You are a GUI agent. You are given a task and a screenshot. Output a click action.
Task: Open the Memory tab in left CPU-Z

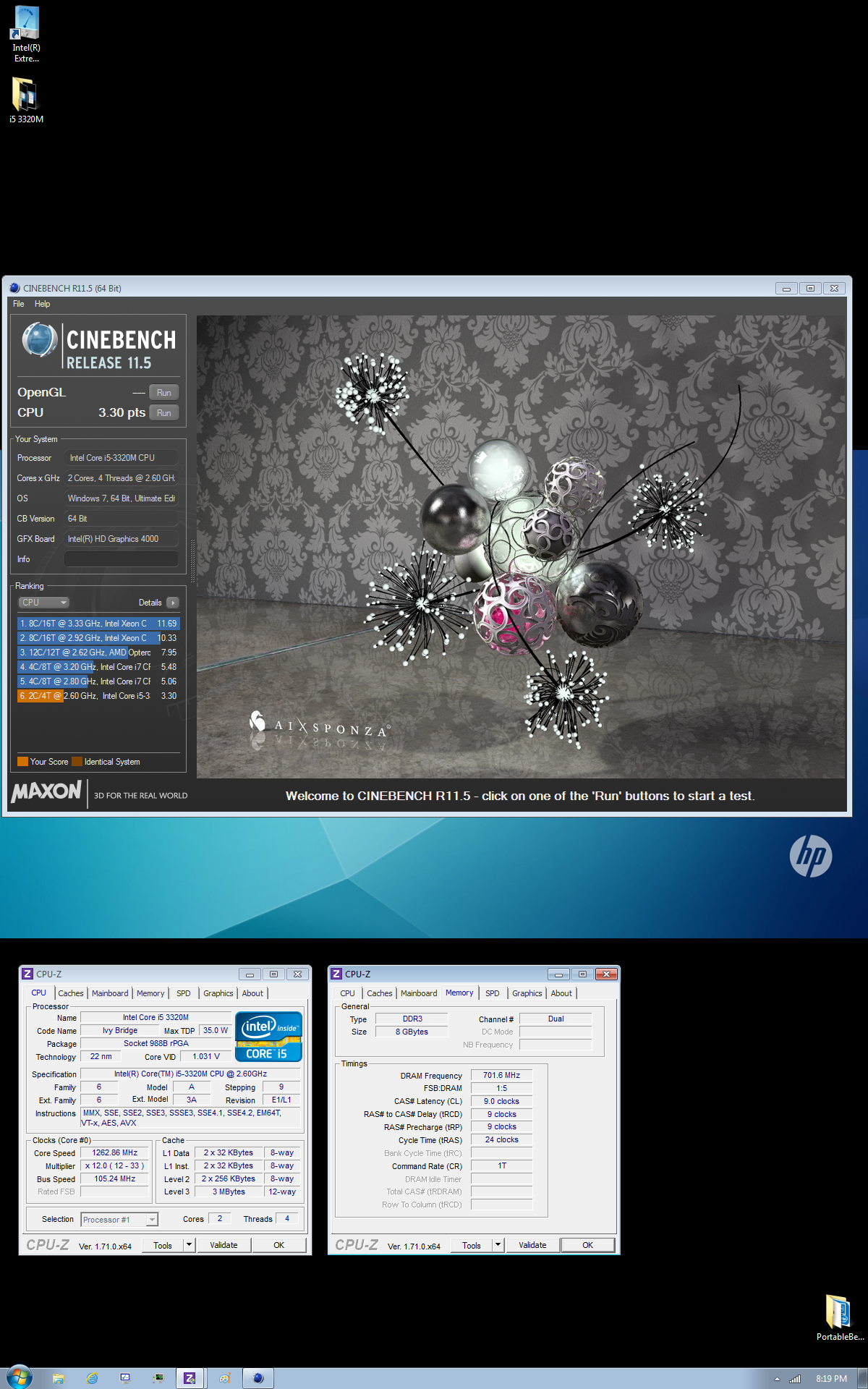[x=150, y=993]
